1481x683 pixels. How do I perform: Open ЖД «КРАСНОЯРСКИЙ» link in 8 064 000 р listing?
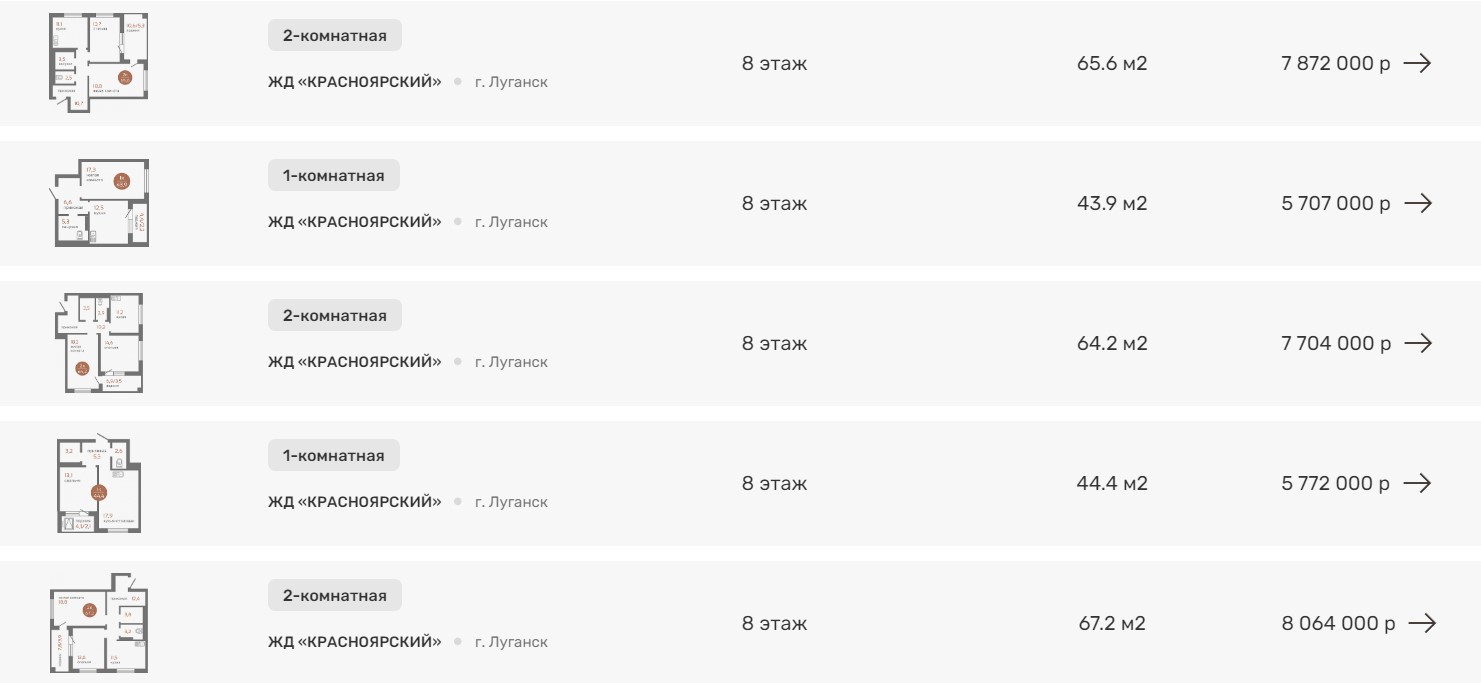click(354, 641)
